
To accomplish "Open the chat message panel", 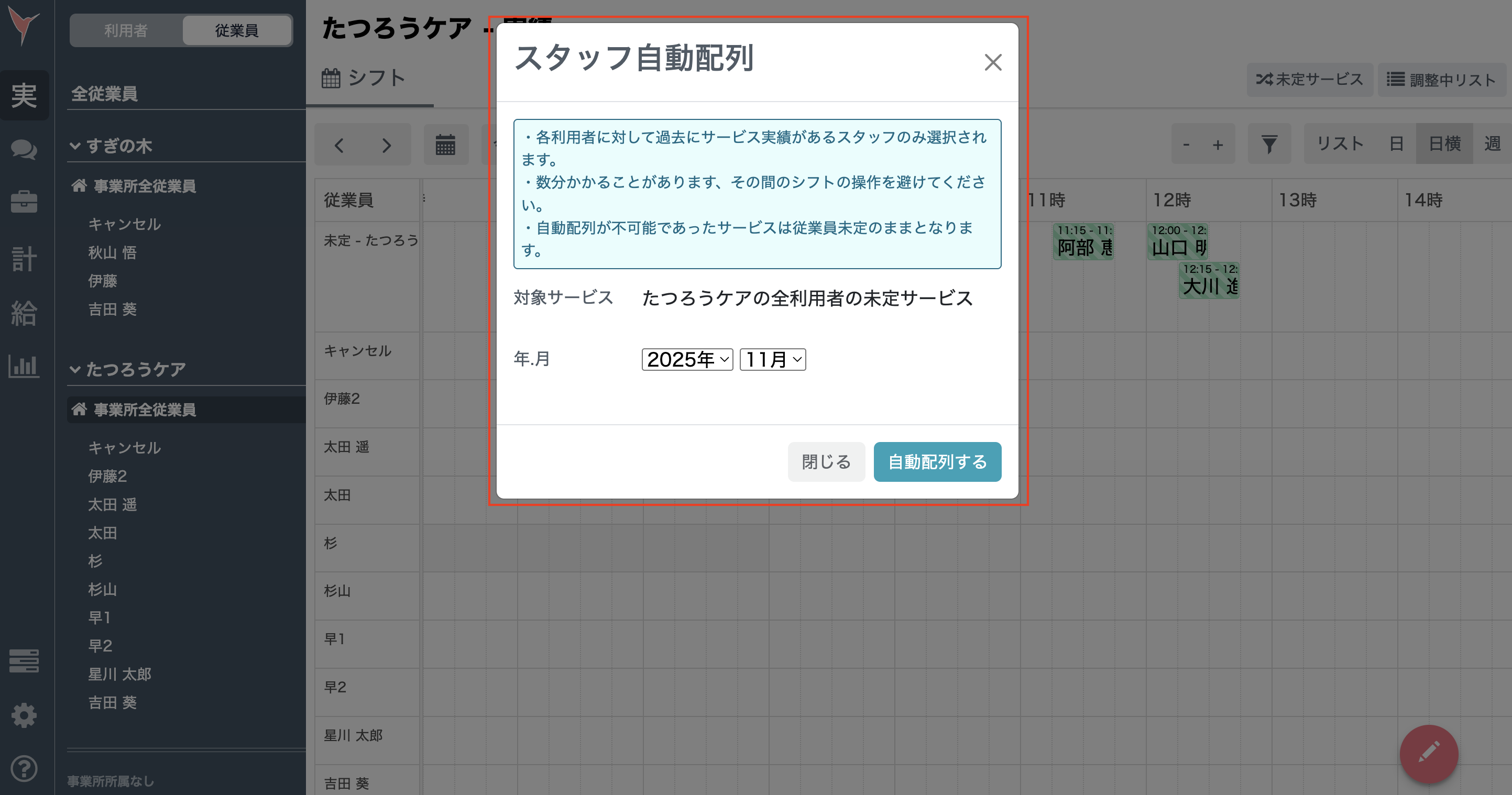I will pyautogui.click(x=25, y=151).
